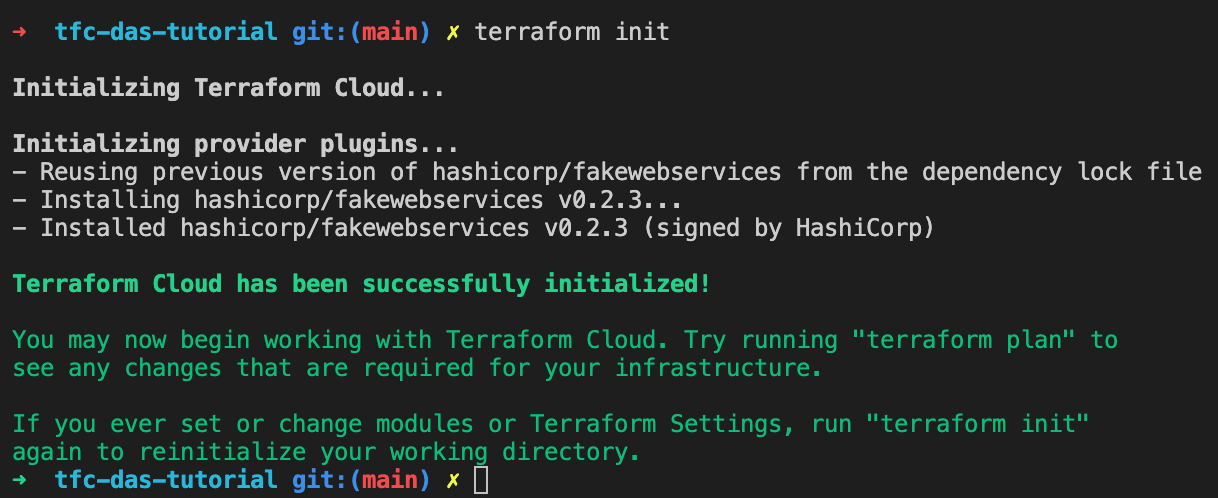
Task: Click yellow dirty-state ✗ marker on first line
Action: coord(453,32)
